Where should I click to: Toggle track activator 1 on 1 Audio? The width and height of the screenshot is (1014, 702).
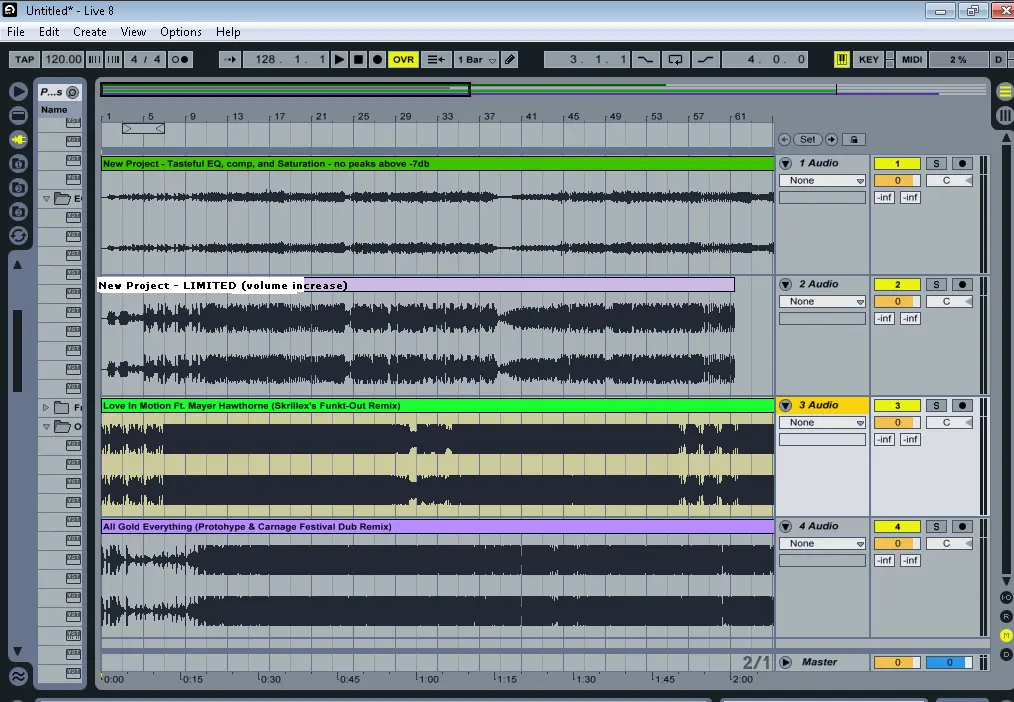click(x=897, y=164)
